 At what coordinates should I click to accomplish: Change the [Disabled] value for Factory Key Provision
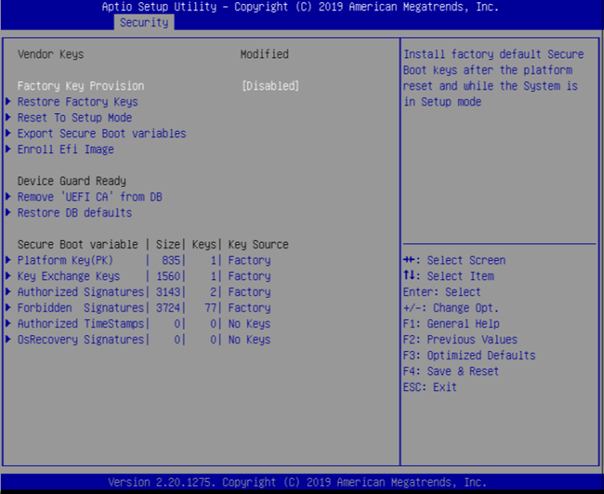pyautogui.click(x=270, y=86)
